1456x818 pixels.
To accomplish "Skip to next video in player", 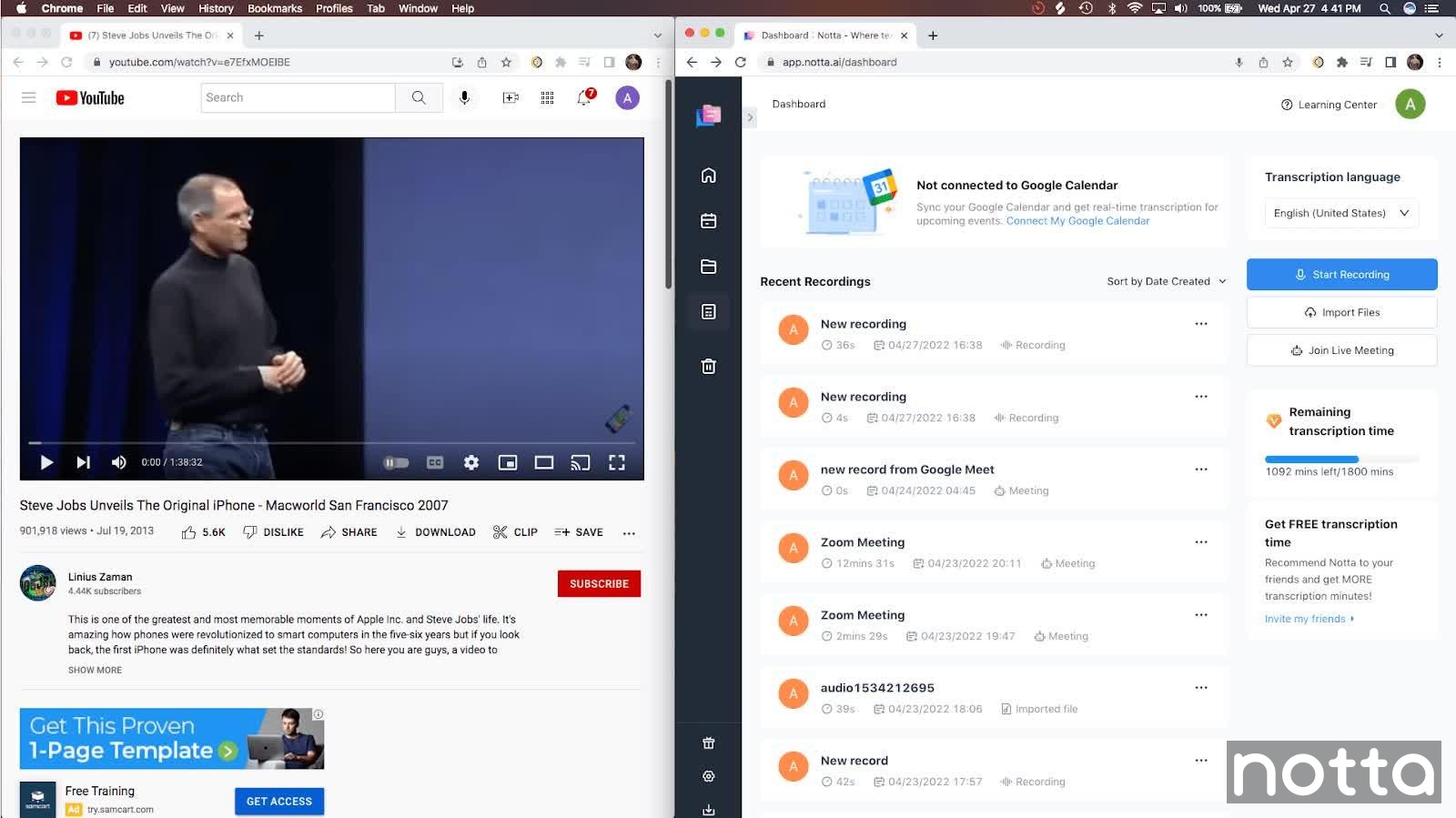I will [x=83, y=462].
